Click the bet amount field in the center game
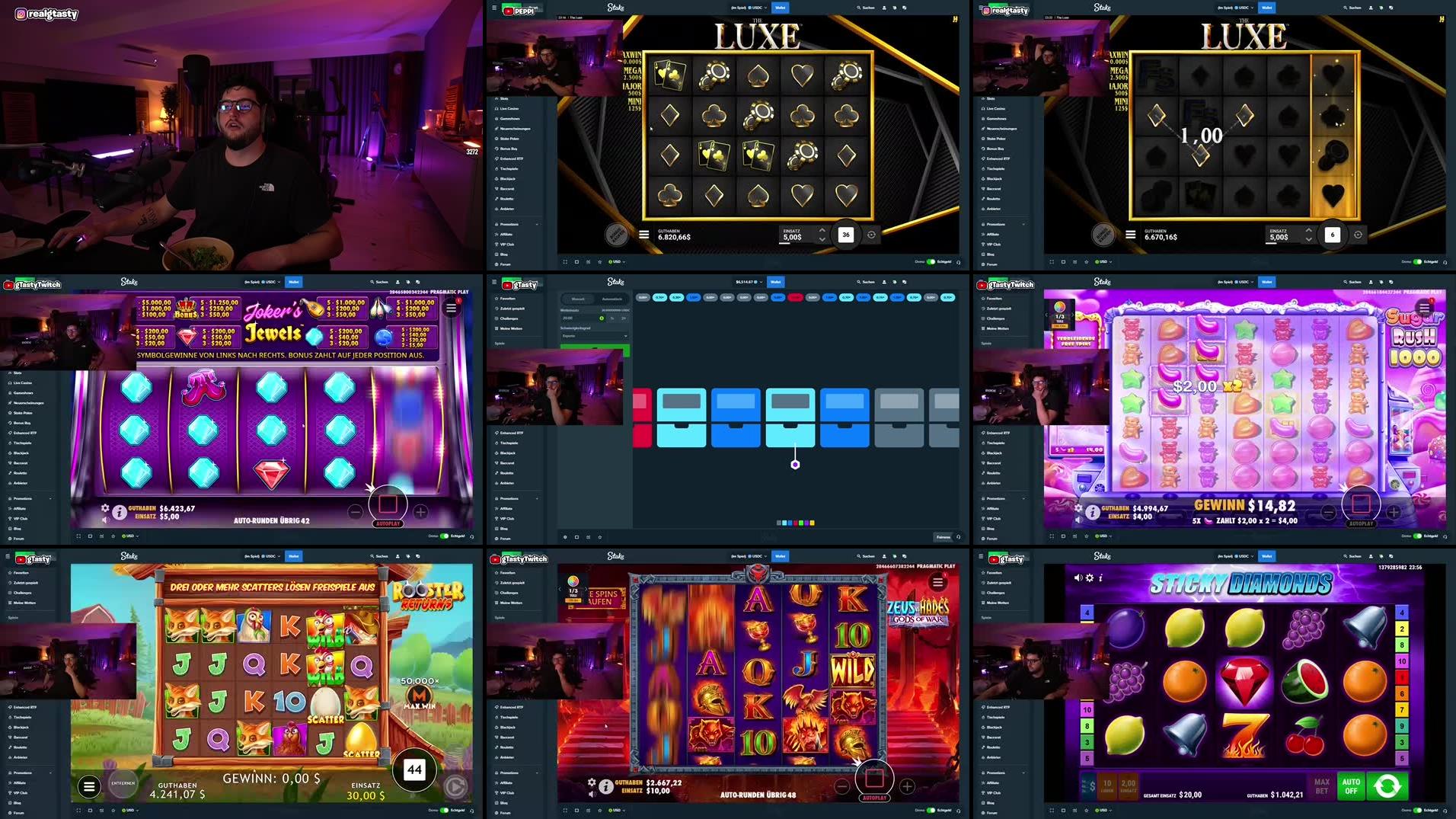This screenshot has width=1456, height=819. (x=583, y=318)
